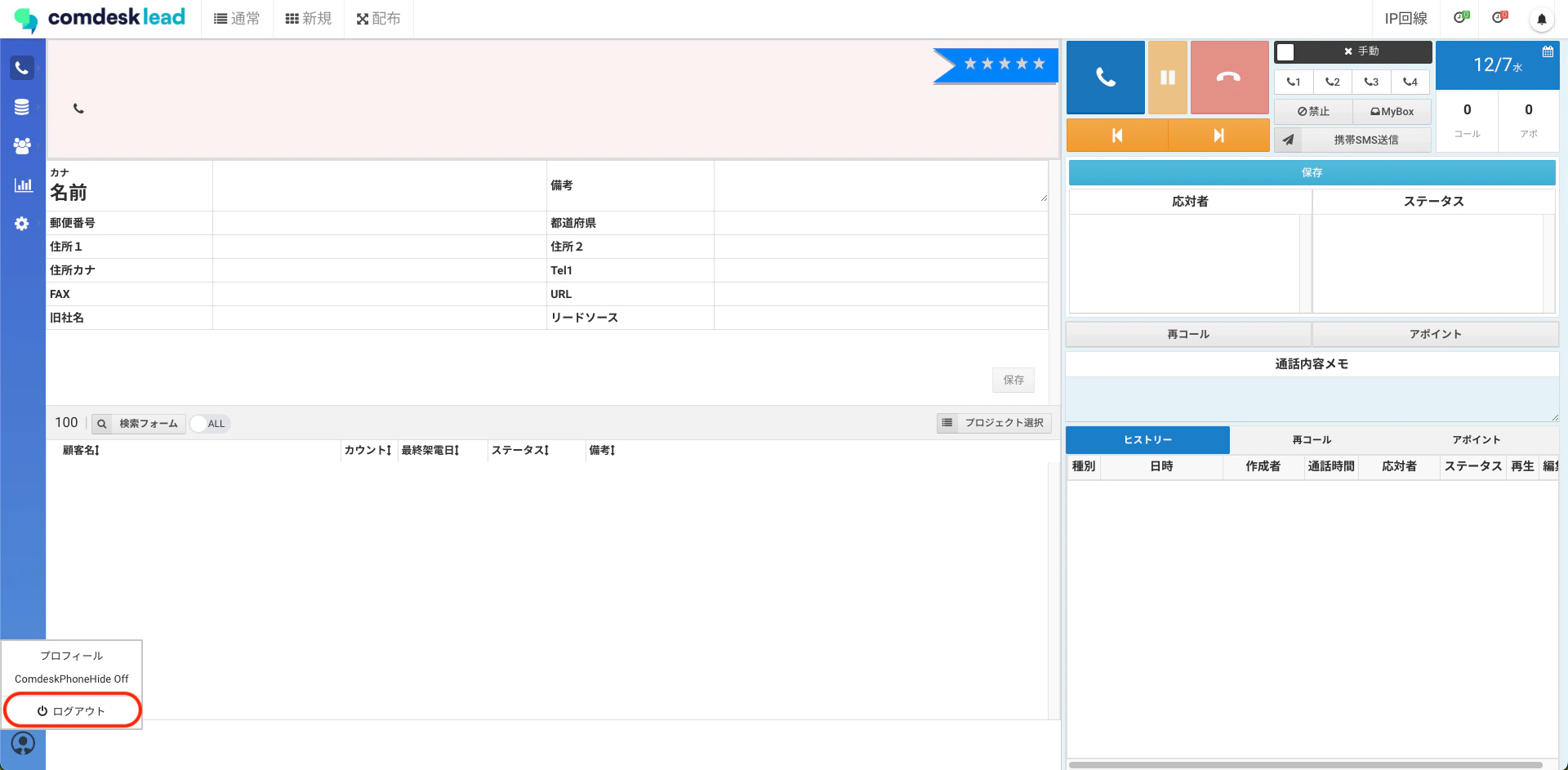Click the user avatar icon at the bottom of the sidebar
This screenshot has width=1568, height=770.
pyautogui.click(x=23, y=743)
